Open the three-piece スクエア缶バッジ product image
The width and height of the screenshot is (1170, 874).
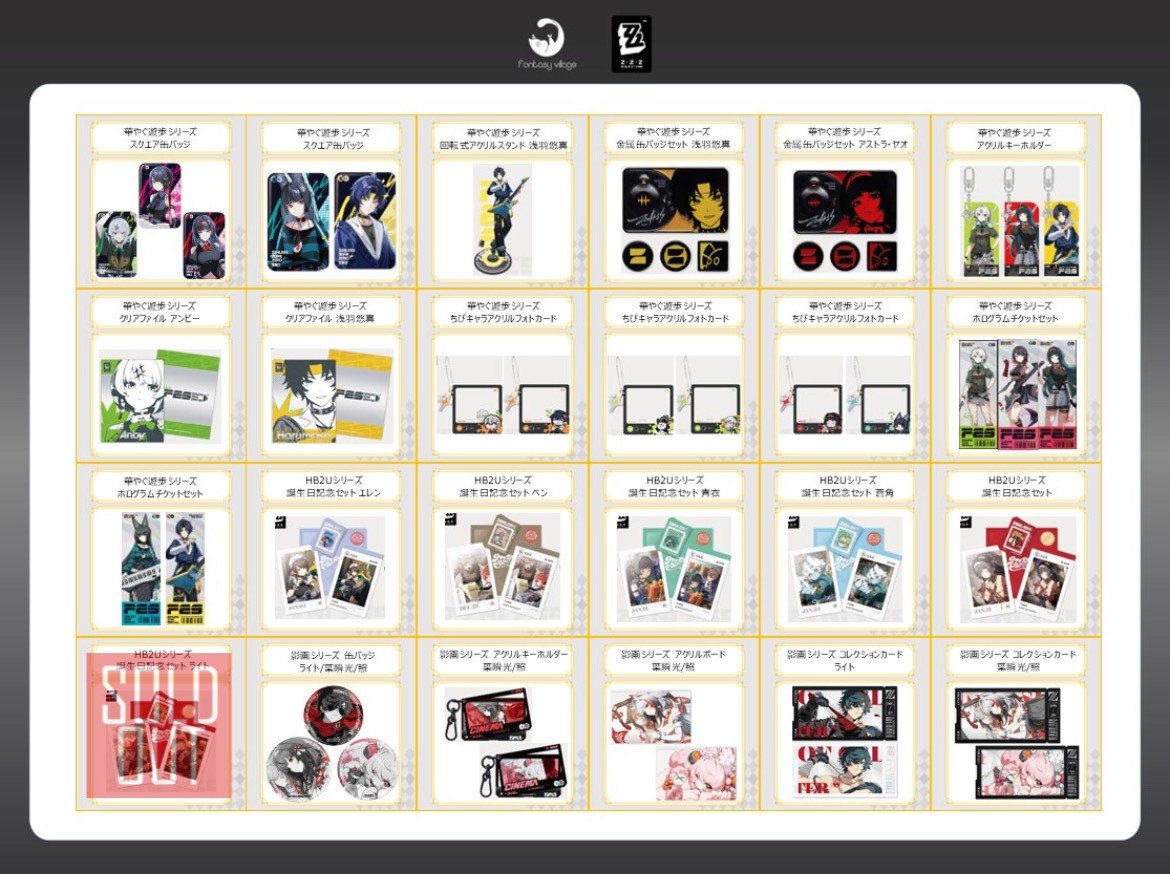click(x=160, y=221)
